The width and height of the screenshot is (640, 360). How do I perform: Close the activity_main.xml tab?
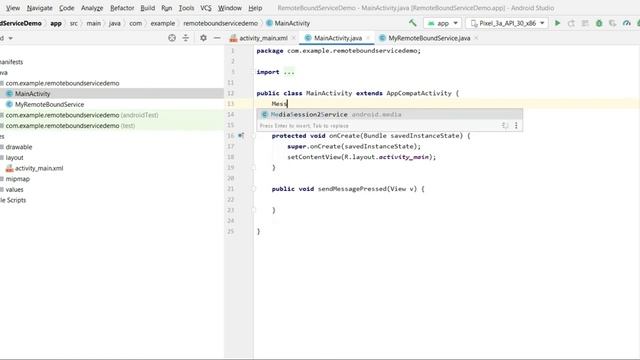293,38
